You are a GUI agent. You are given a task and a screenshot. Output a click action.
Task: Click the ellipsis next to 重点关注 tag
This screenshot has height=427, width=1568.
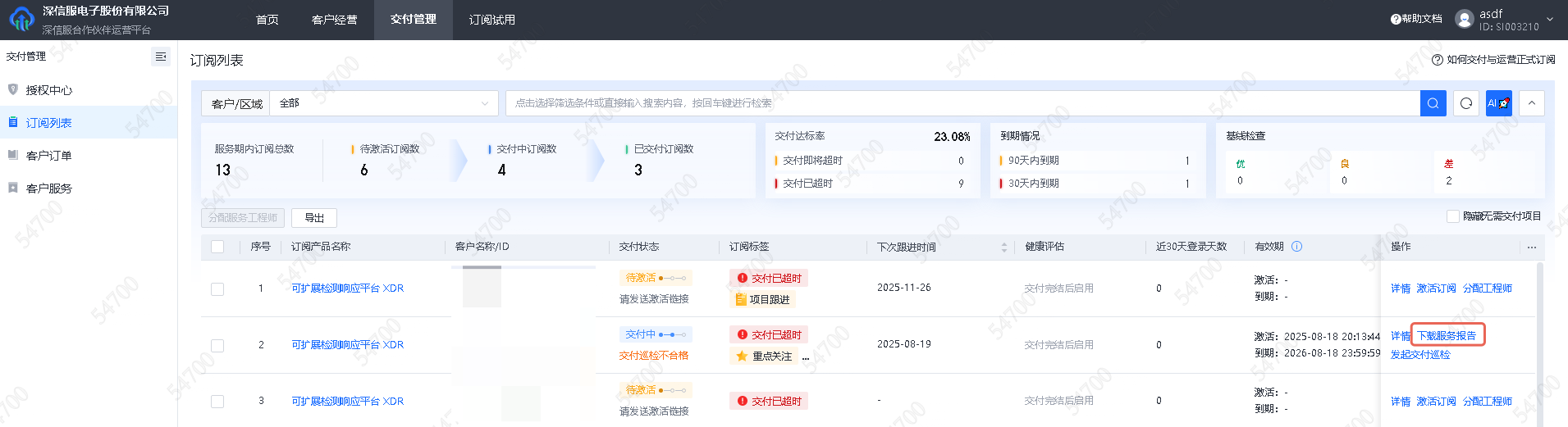pos(806,357)
